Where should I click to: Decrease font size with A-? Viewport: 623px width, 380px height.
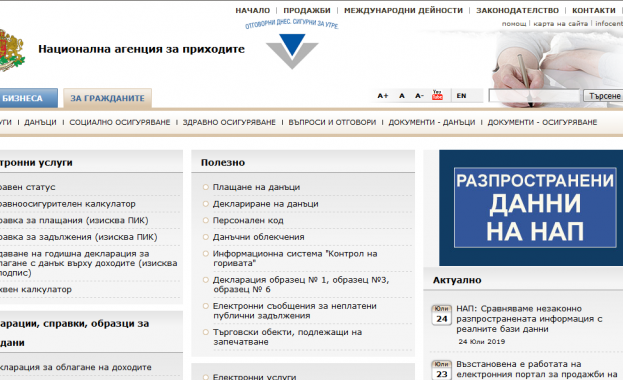[419, 96]
